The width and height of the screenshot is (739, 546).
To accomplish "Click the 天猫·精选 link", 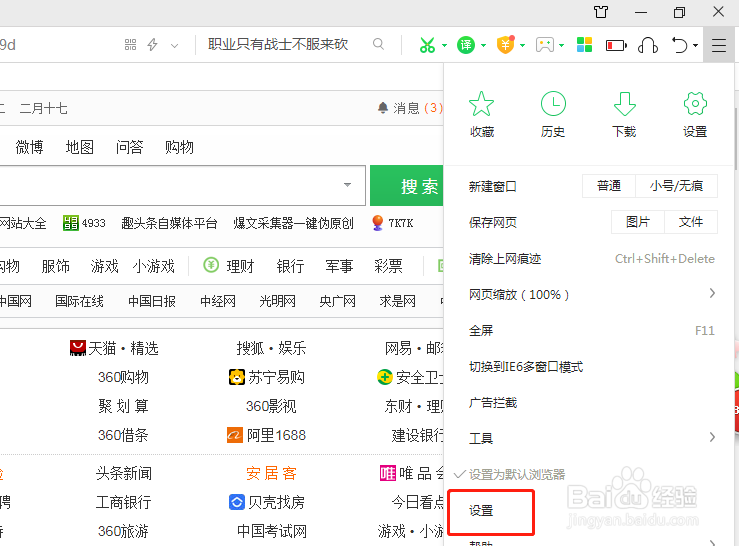I will pos(114,348).
